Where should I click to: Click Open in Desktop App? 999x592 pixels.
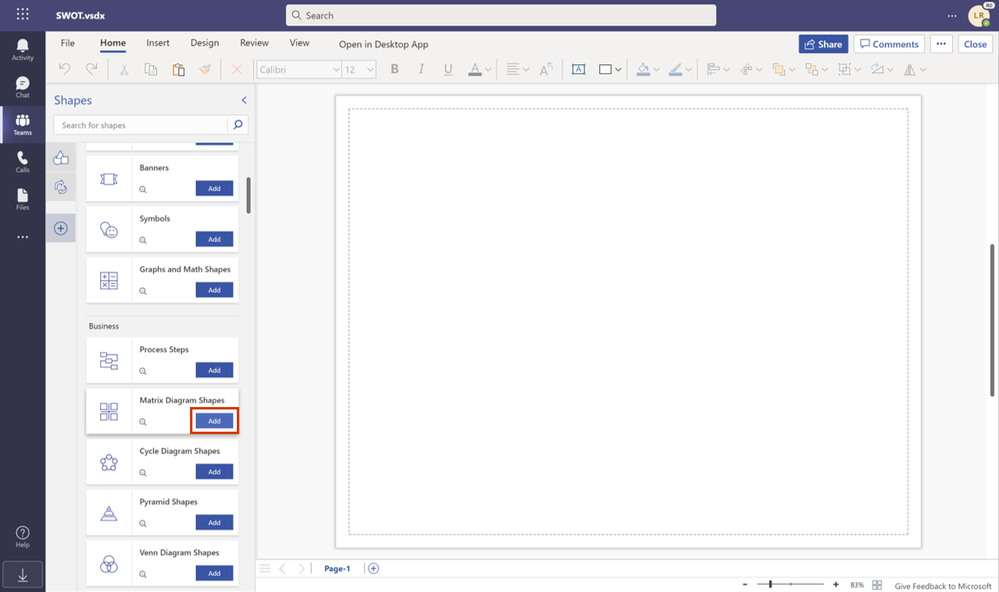(384, 44)
